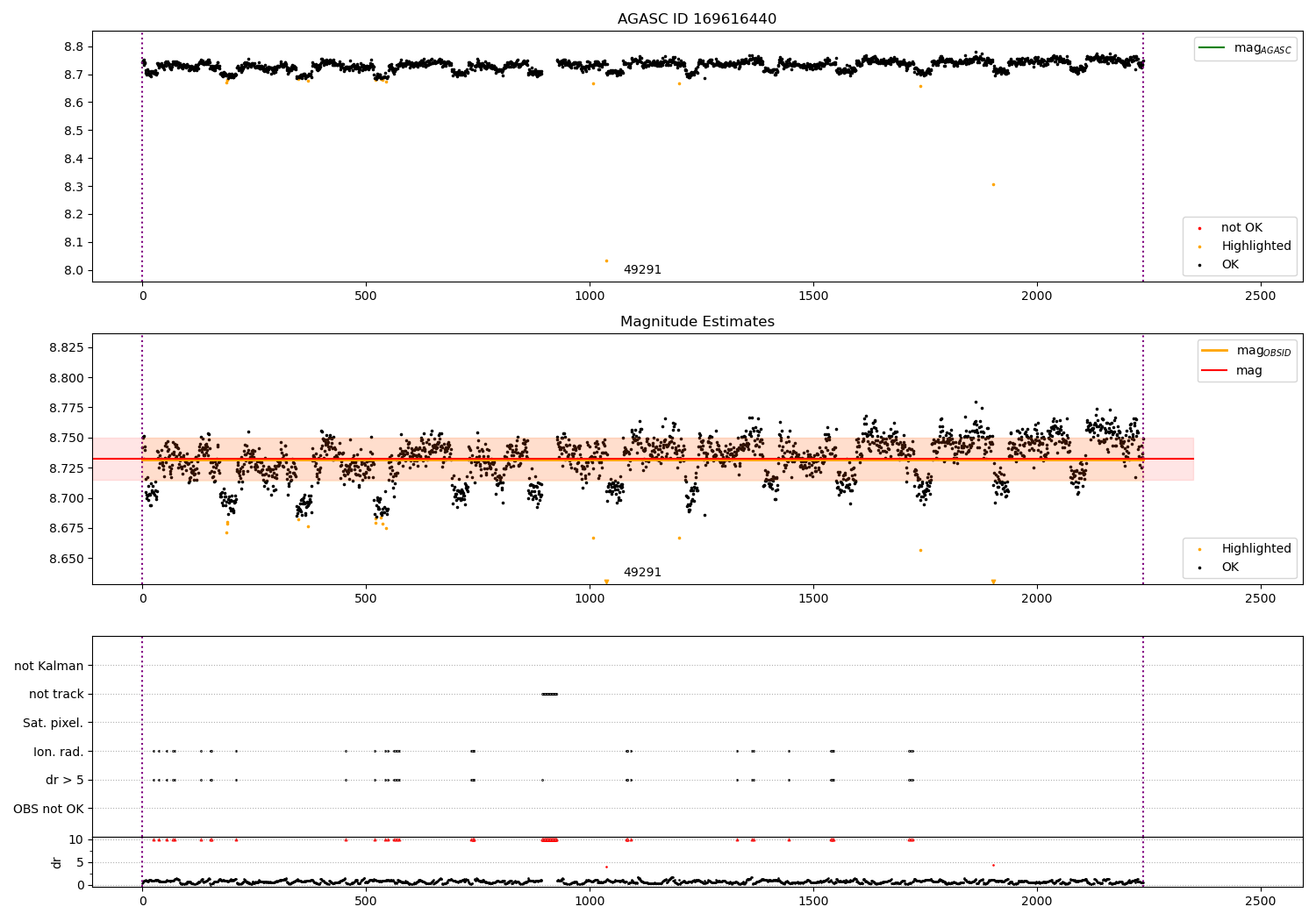1316x921 pixels.
Task: Click the '49291' annotation in the top plot
Action: click(x=642, y=270)
